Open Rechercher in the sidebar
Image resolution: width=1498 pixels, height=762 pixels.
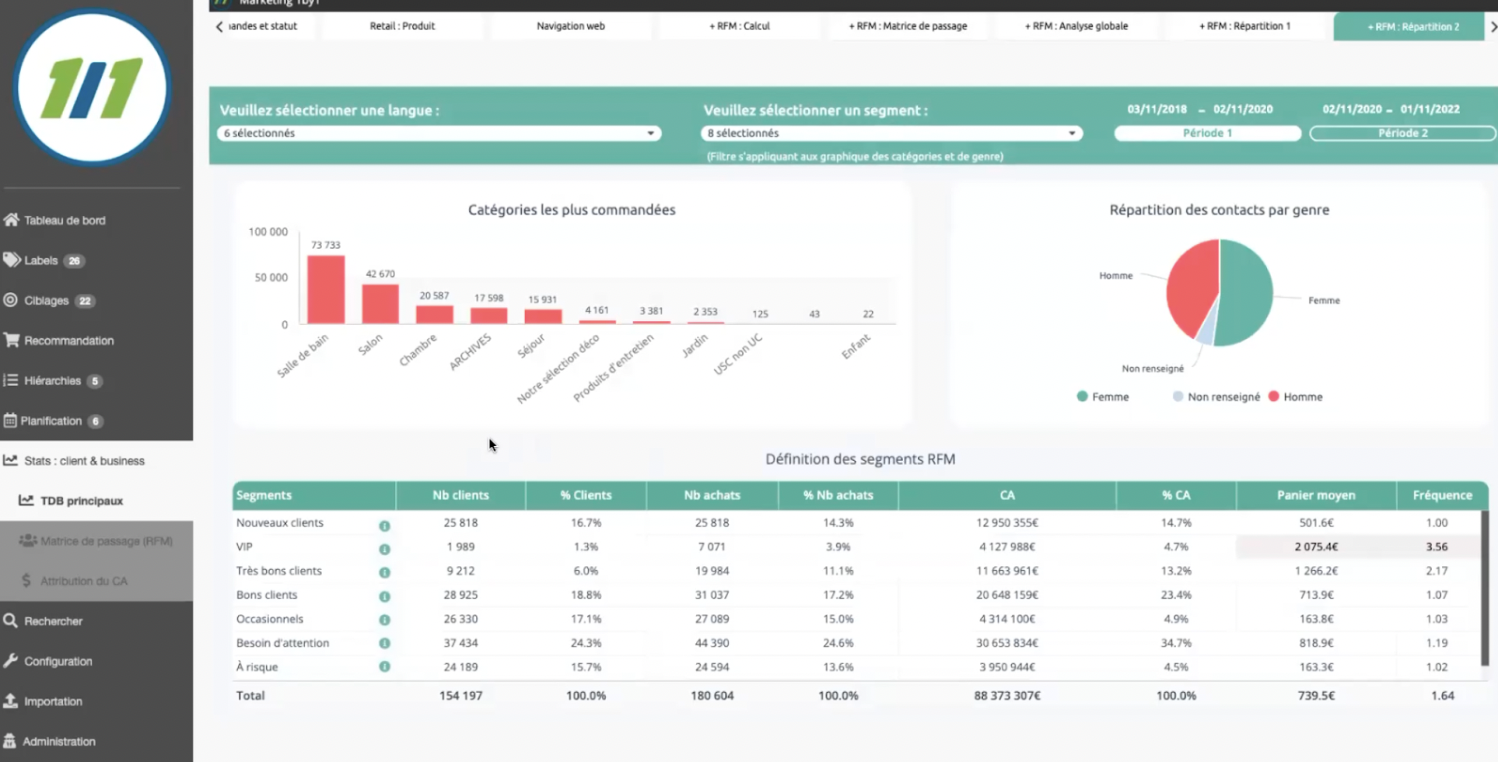53,621
